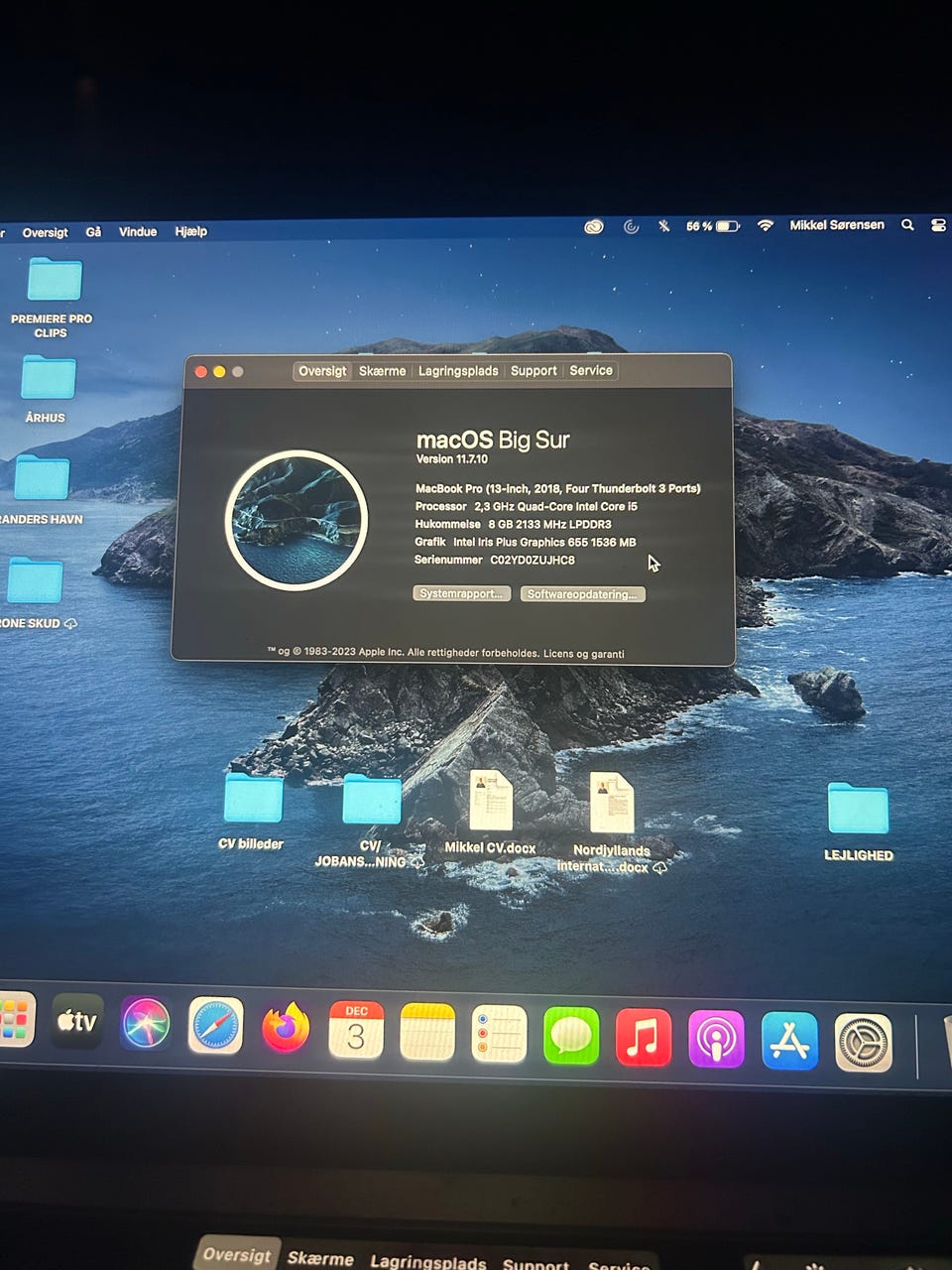This screenshot has width=952, height=1270.
Task: Open Messages in the Dock
Action: pos(571,1036)
